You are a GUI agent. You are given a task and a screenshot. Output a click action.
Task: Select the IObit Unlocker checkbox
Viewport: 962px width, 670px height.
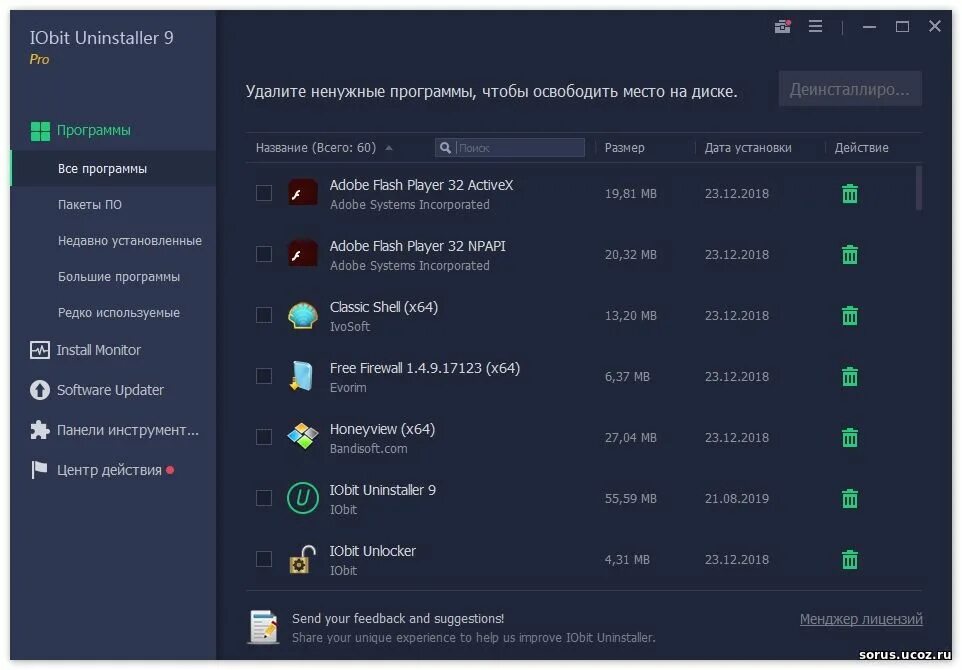[x=264, y=558]
